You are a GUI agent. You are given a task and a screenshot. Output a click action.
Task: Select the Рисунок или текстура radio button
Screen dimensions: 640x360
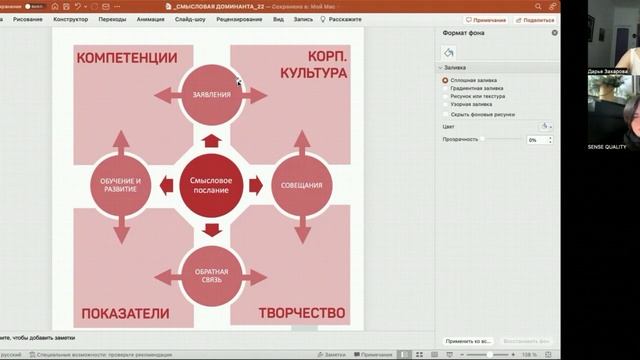click(445, 96)
